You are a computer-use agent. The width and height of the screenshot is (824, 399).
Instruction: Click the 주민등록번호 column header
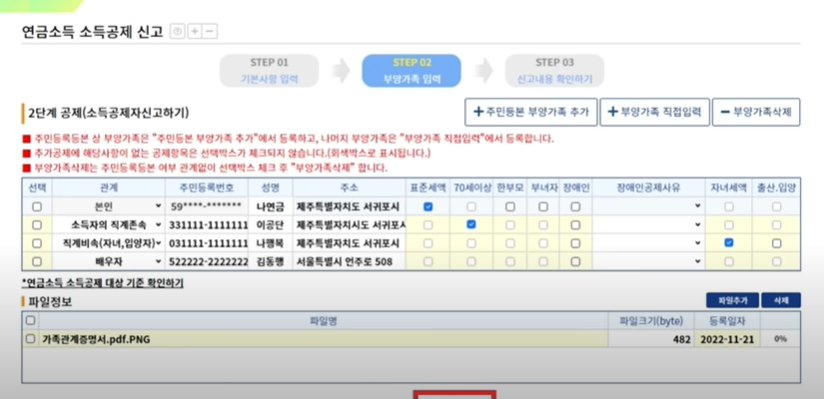click(207, 188)
